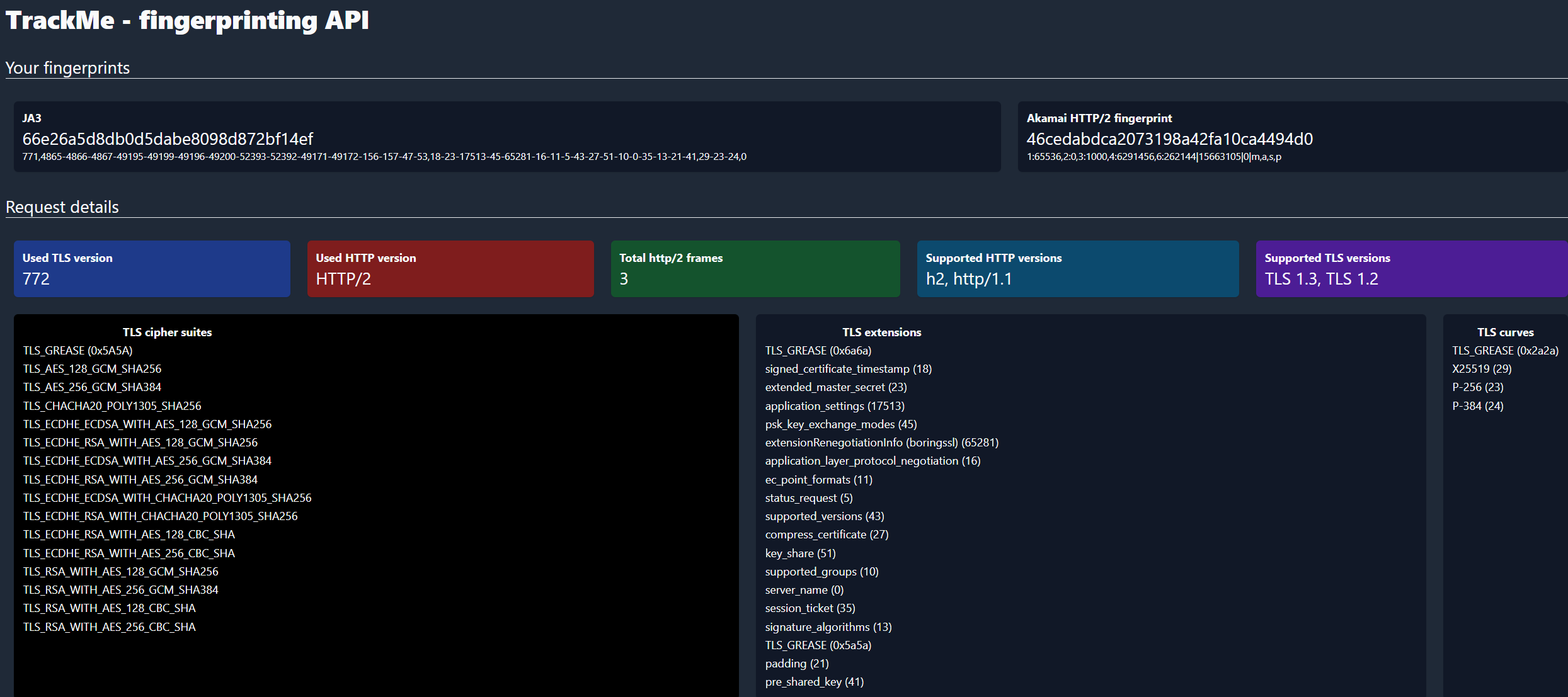Click the JA3 raw string starting with 771,4865
The width and height of the screenshot is (1568, 697).
(x=384, y=157)
